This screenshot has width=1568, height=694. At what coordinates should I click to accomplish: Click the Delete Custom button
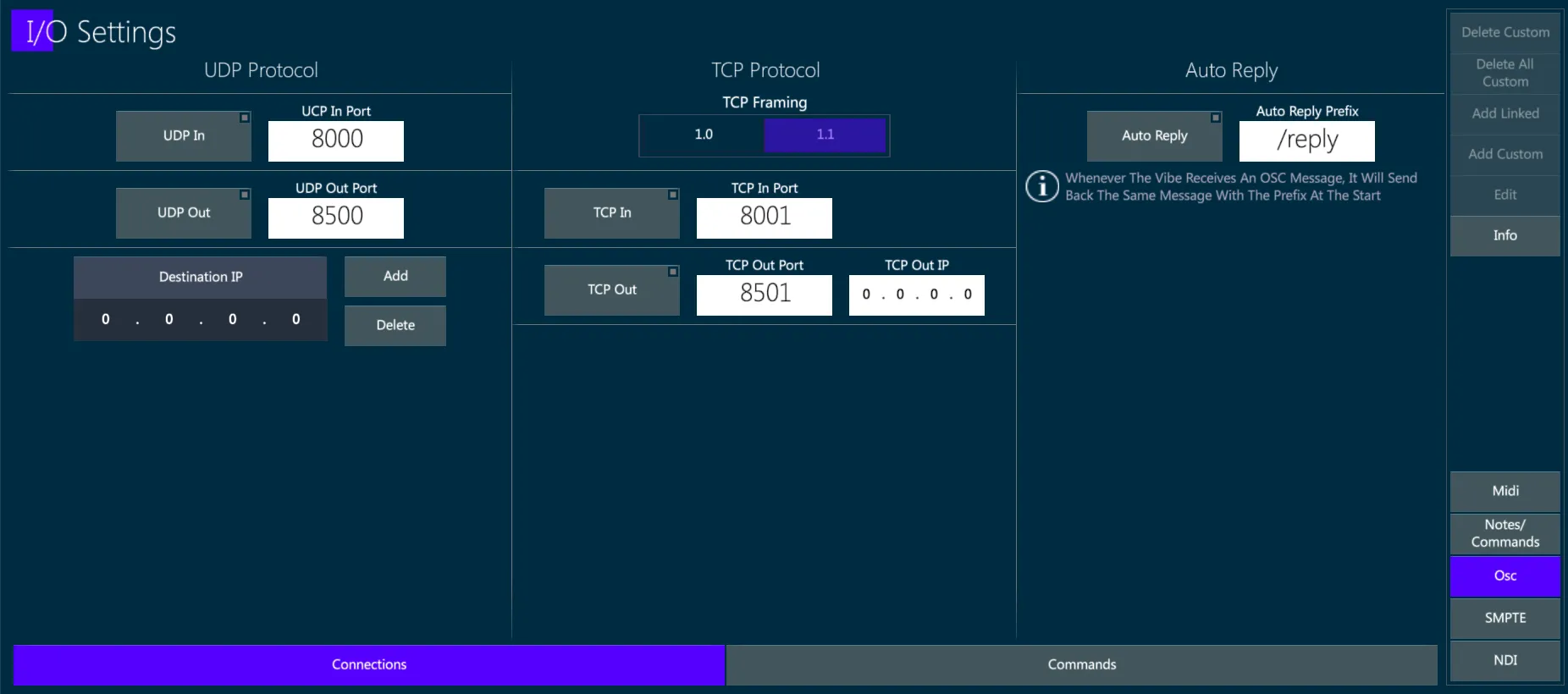(1505, 32)
